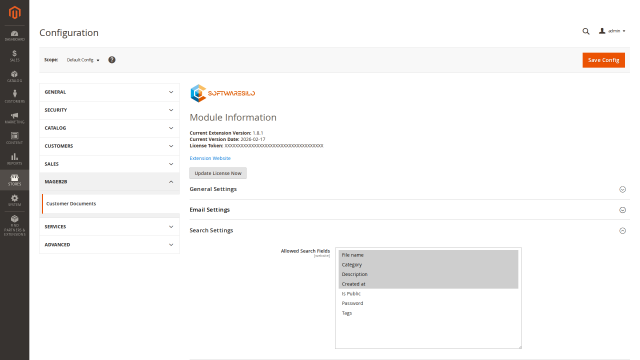Click the Save Config button

pyautogui.click(x=603, y=60)
